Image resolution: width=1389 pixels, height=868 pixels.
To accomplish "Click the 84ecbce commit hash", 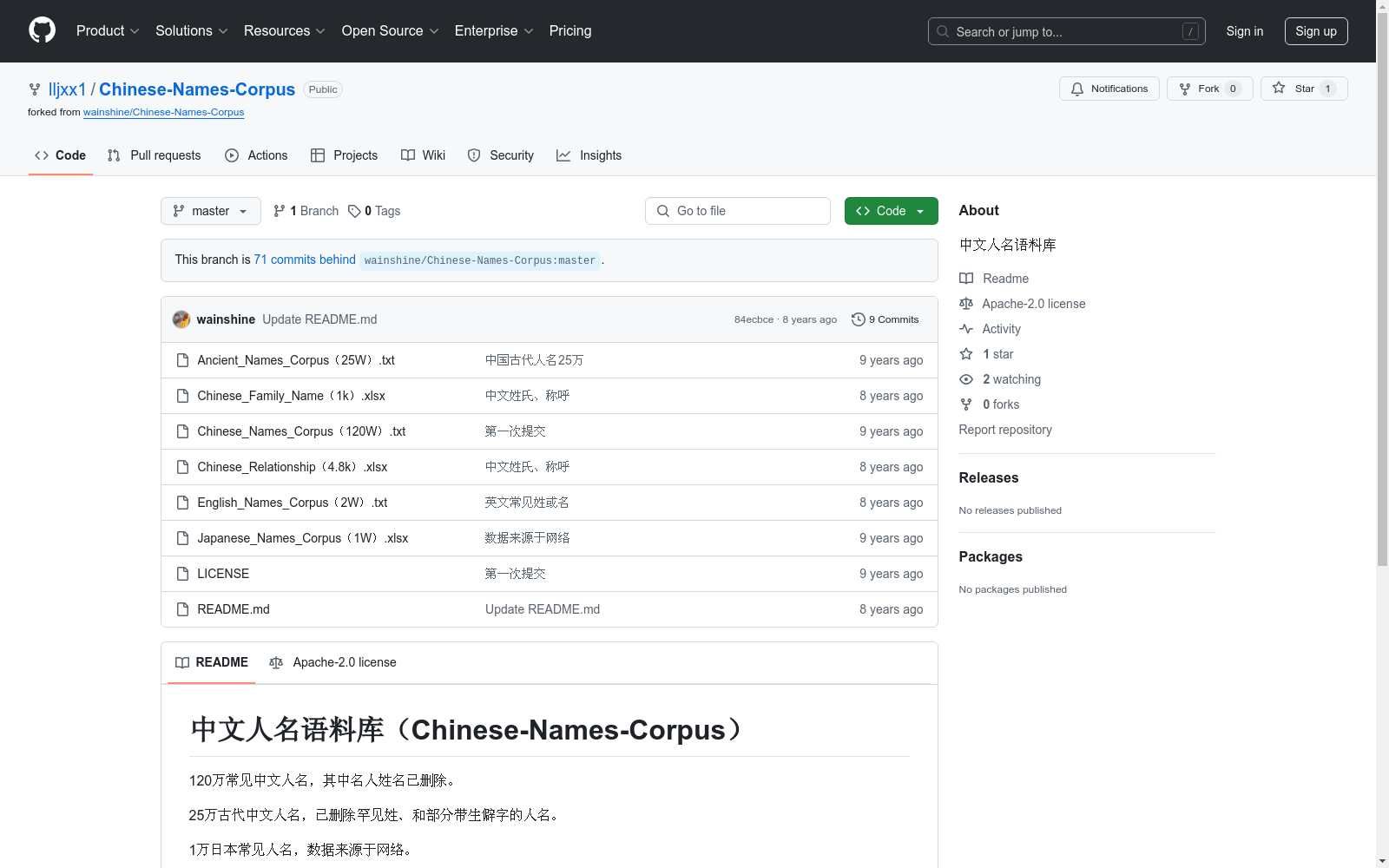I will (754, 319).
